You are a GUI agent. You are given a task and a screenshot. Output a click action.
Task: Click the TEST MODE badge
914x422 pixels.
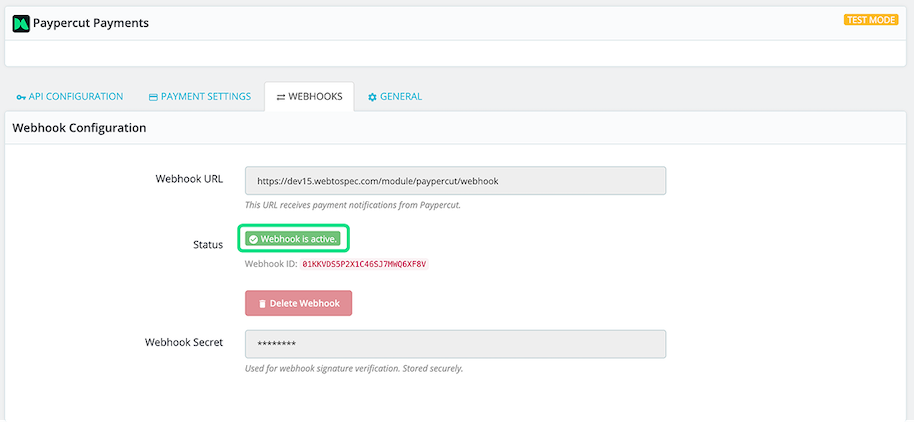(x=871, y=20)
